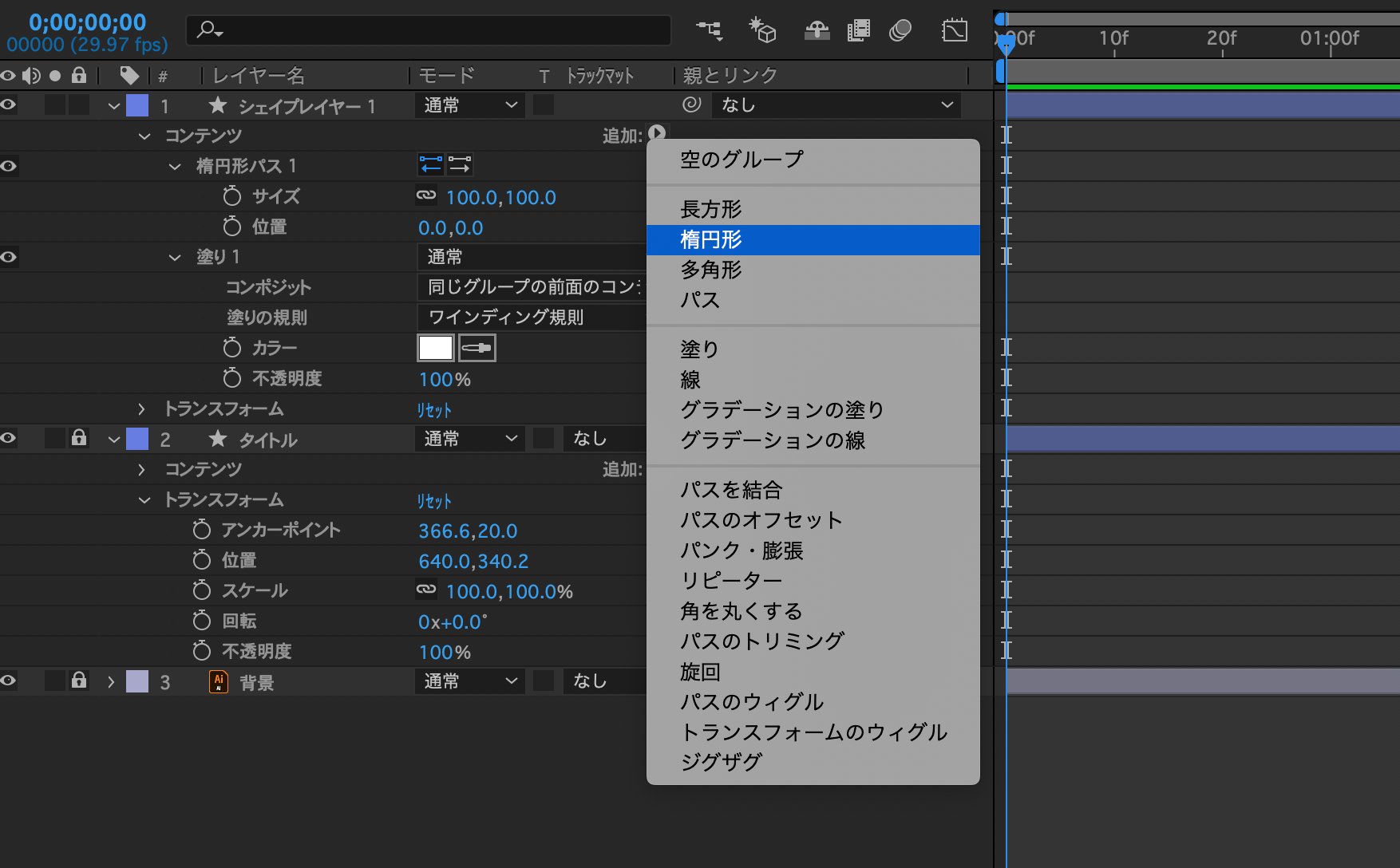Image resolution: width=1400 pixels, height=868 pixels.
Task: Collapse シェイプレイヤー 1 layer
Action: coord(114,106)
